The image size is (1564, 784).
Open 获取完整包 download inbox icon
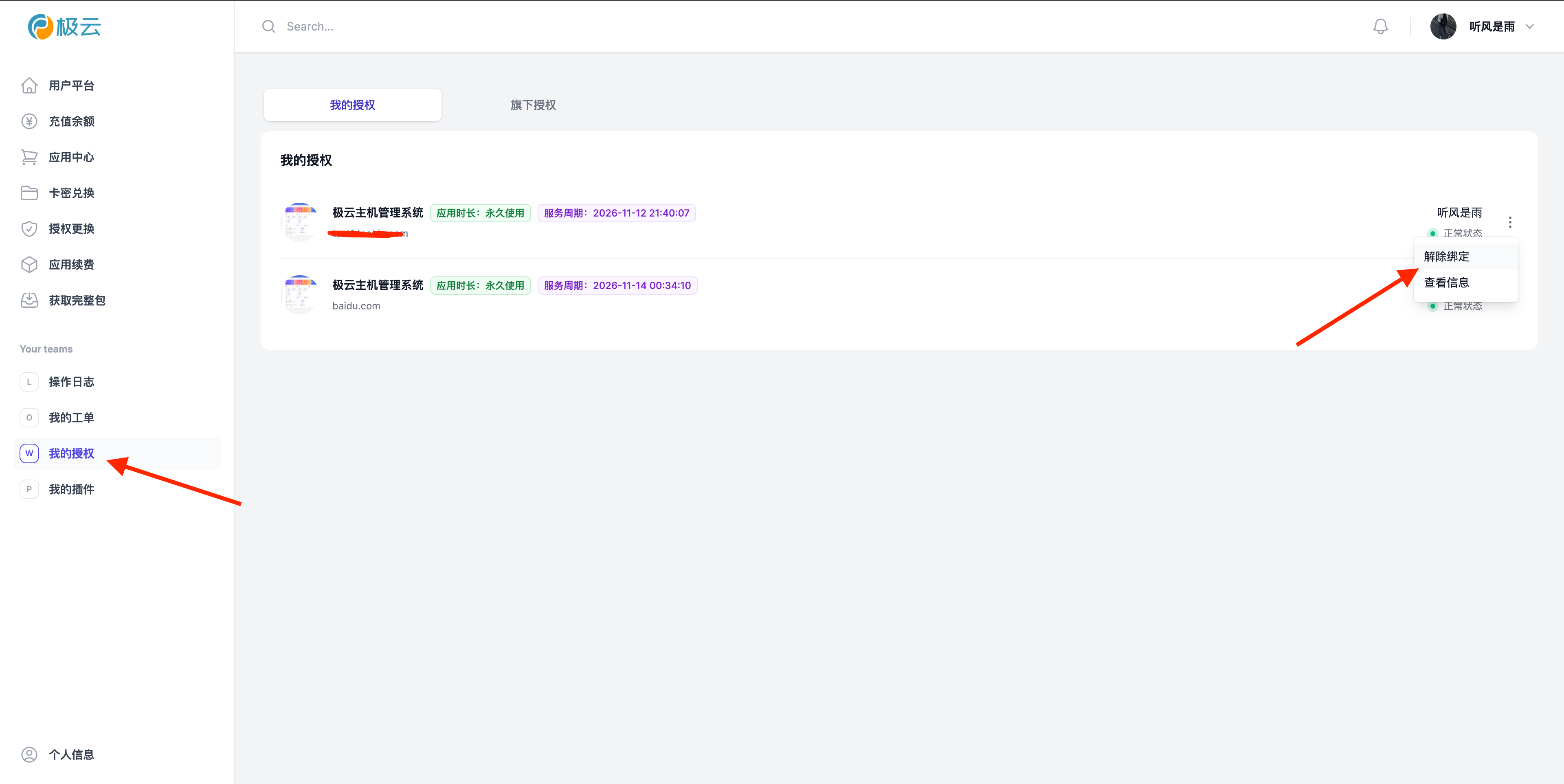coord(29,300)
